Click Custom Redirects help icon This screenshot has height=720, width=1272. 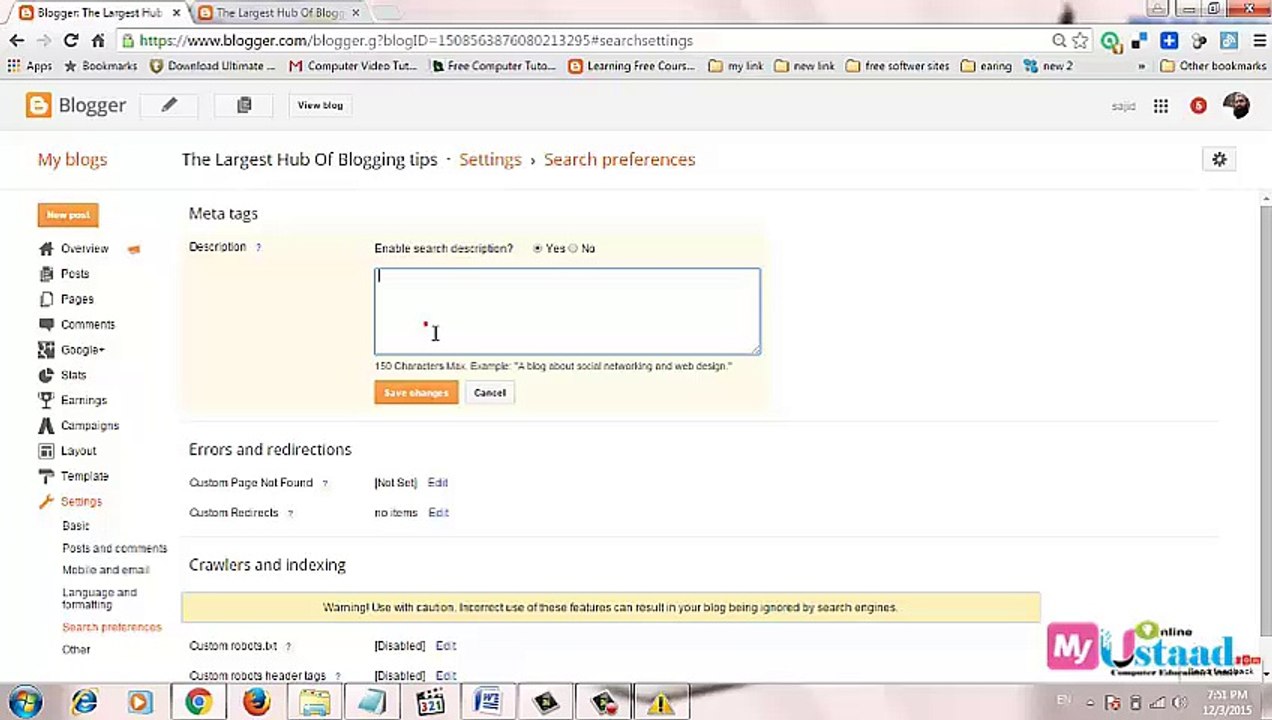(290, 513)
